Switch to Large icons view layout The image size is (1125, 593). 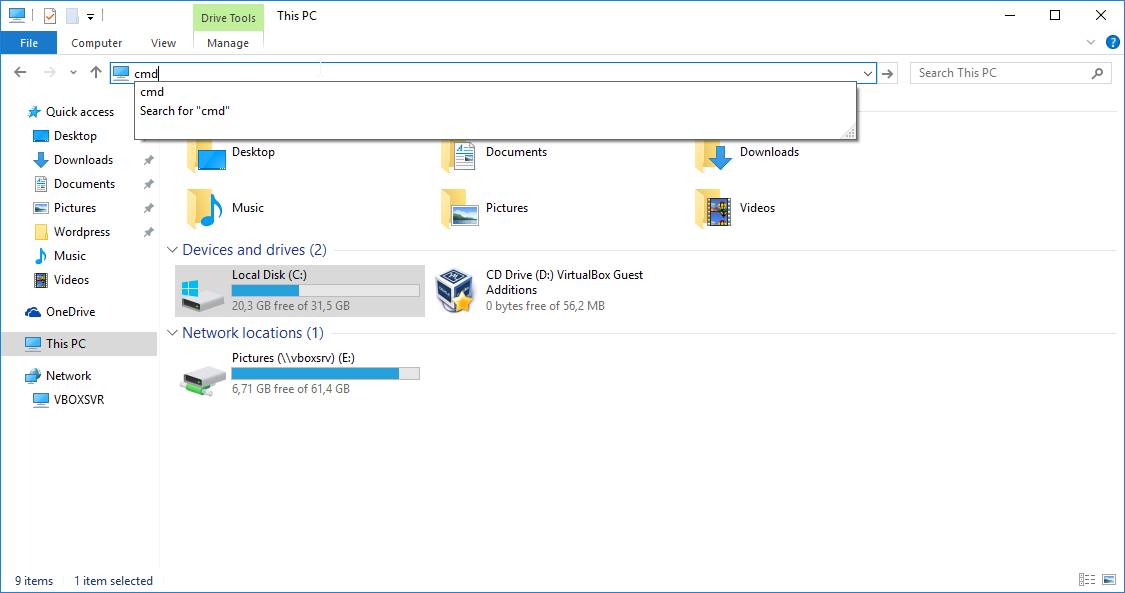coord(1109,579)
